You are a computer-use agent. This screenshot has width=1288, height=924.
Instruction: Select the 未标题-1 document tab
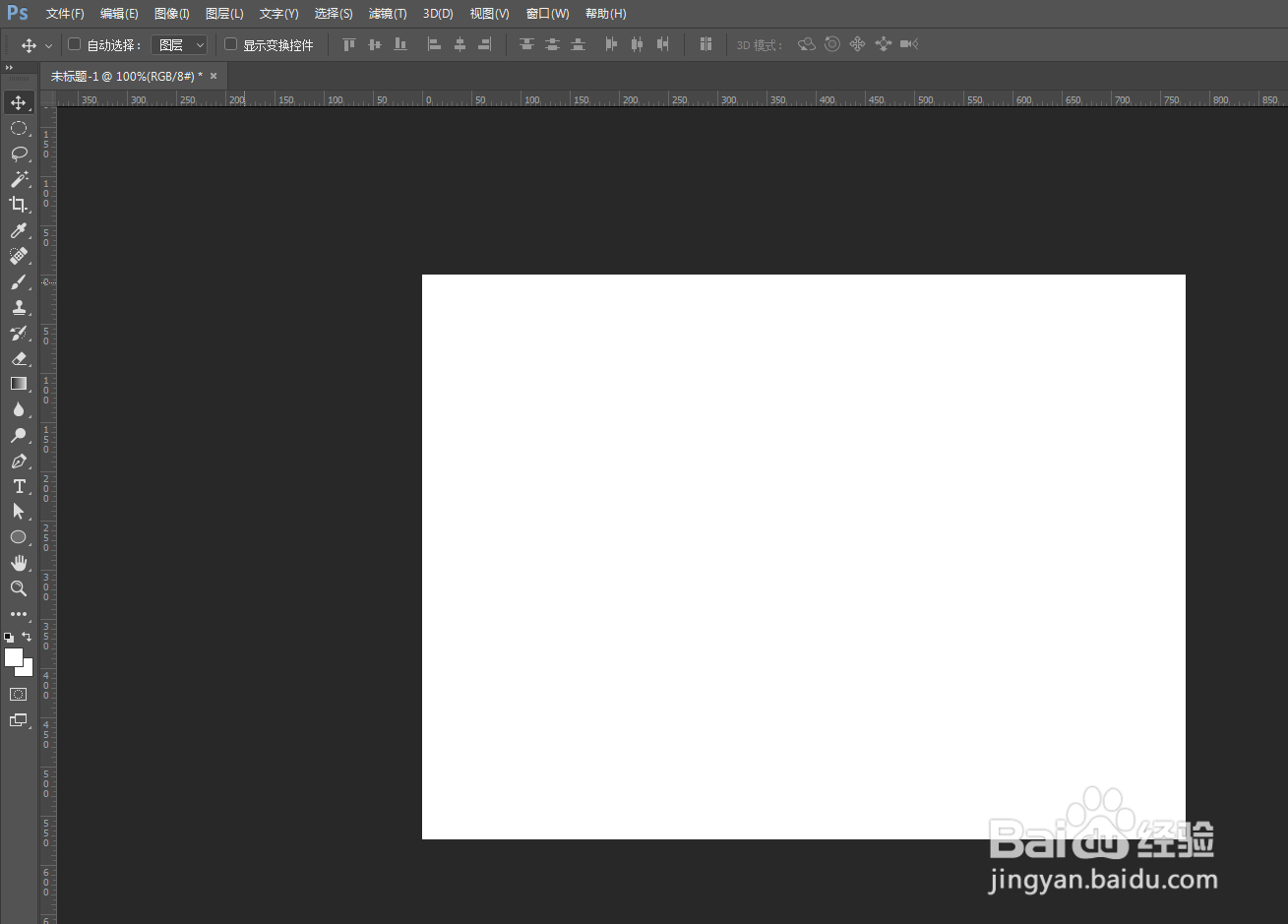click(127, 76)
